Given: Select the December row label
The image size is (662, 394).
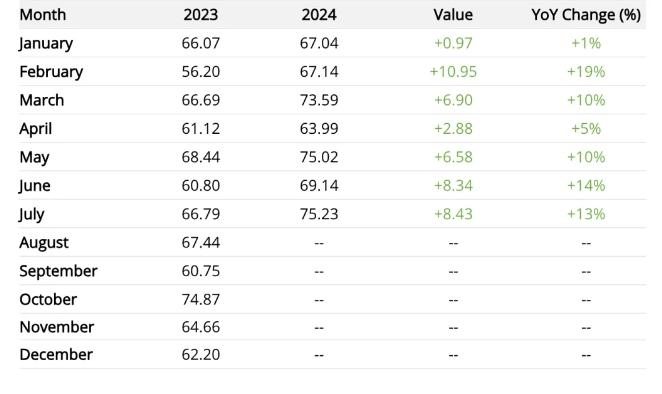Looking at the screenshot, I should (56, 355).
